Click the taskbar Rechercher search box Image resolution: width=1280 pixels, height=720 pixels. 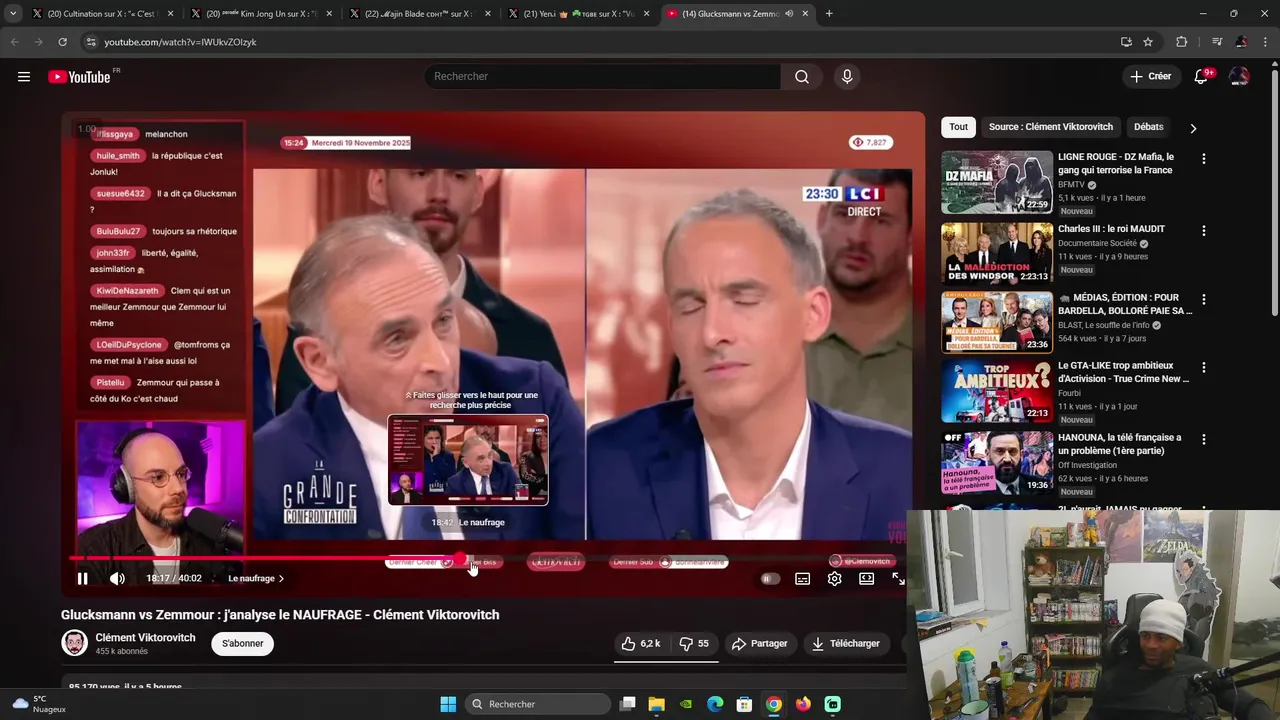point(537,704)
